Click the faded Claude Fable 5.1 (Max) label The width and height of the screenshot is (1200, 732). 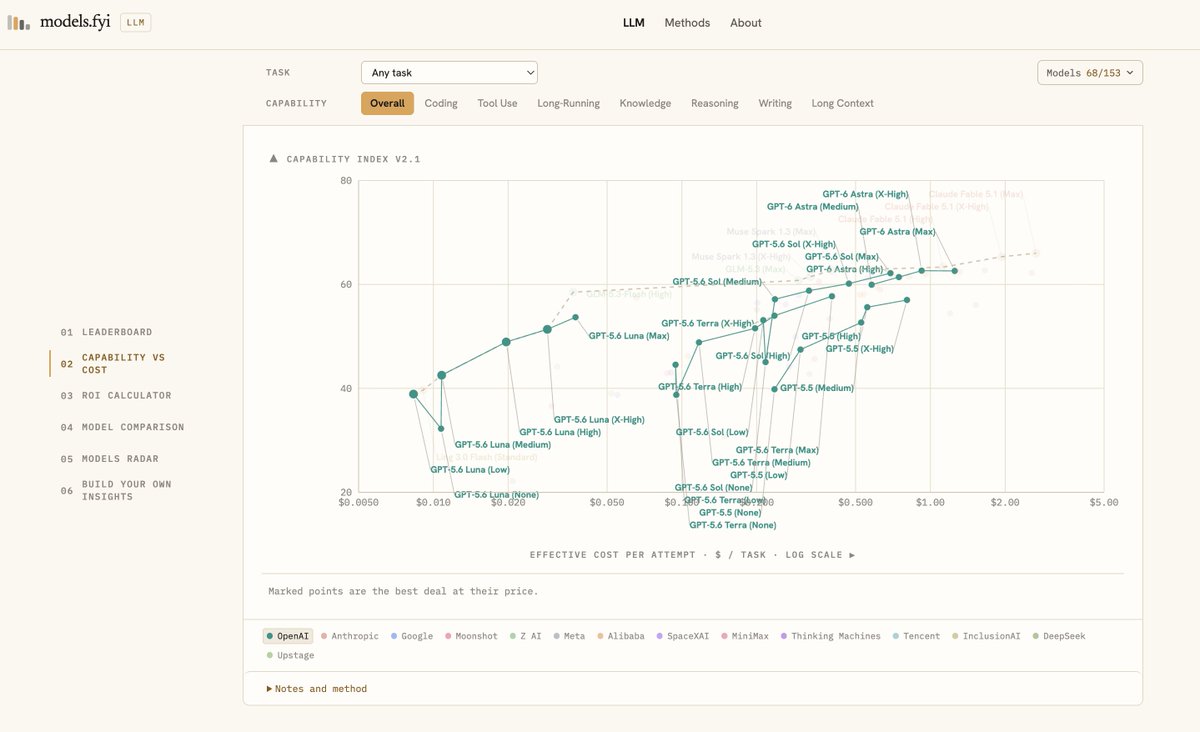[976, 194]
